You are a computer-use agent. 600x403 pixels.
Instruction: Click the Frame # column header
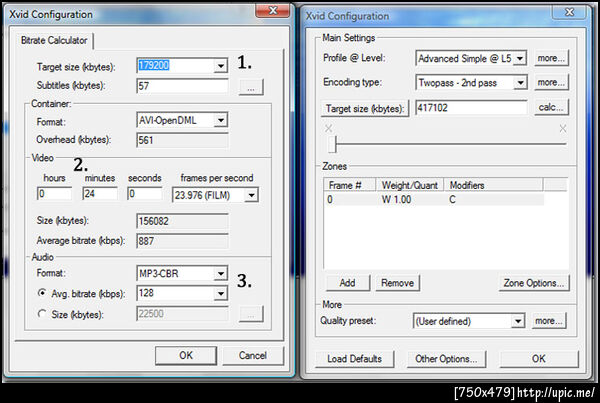[350, 185]
